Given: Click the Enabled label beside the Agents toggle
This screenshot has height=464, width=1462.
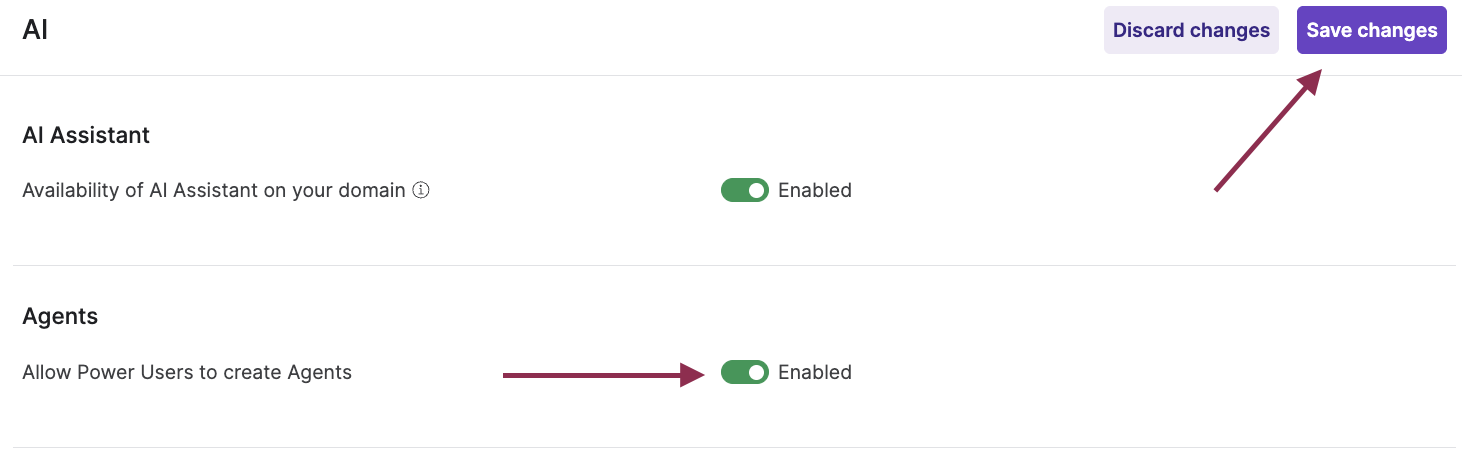Looking at the screenshot, I should coord(815,372).
